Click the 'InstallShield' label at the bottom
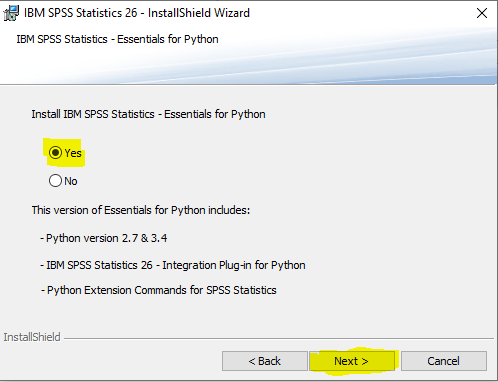498x382 pixels. pyautogui.click(x=32, y=337)
